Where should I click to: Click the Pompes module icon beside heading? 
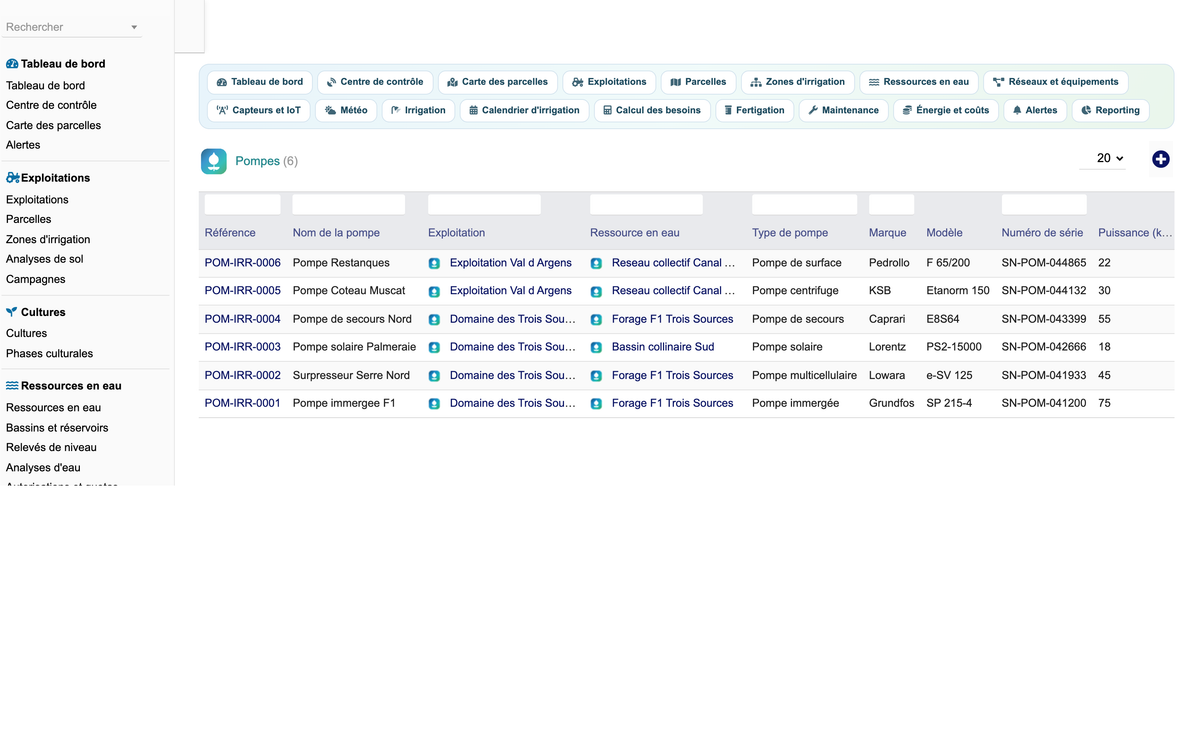(214, 161)
